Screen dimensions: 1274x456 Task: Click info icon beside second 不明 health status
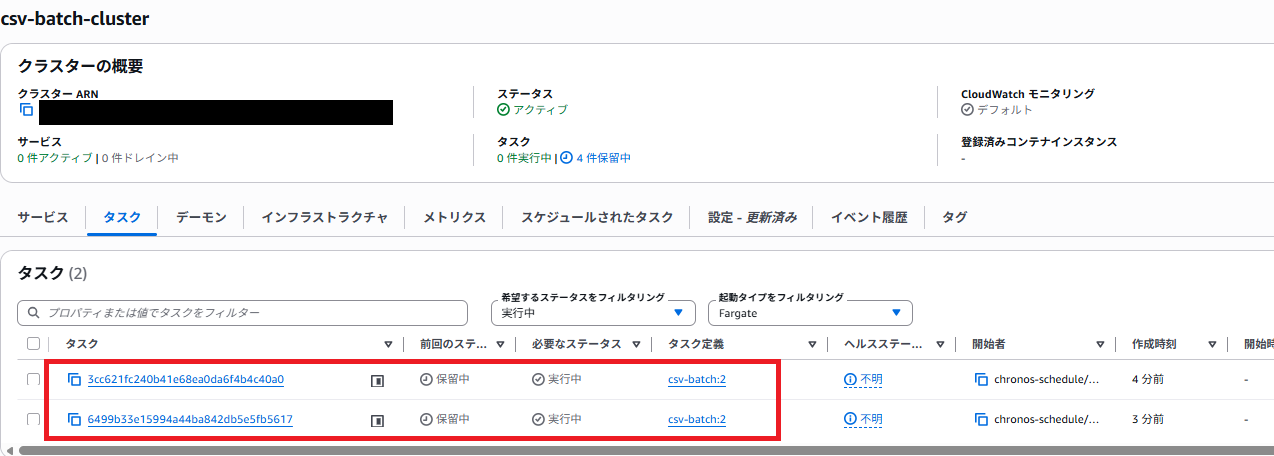click(x=850, y=419)
